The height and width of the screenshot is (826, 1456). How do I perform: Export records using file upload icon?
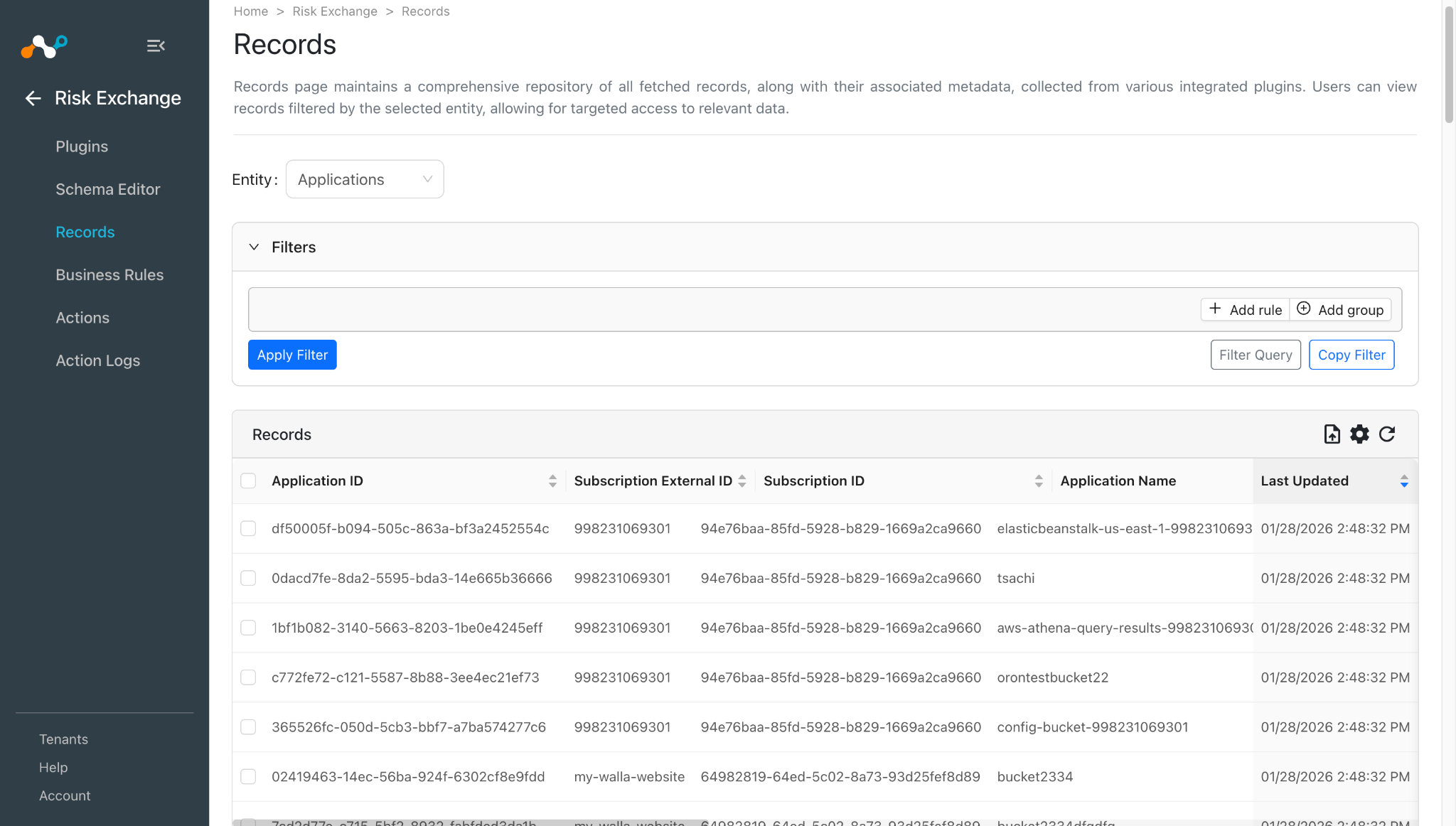[1332, 434]
